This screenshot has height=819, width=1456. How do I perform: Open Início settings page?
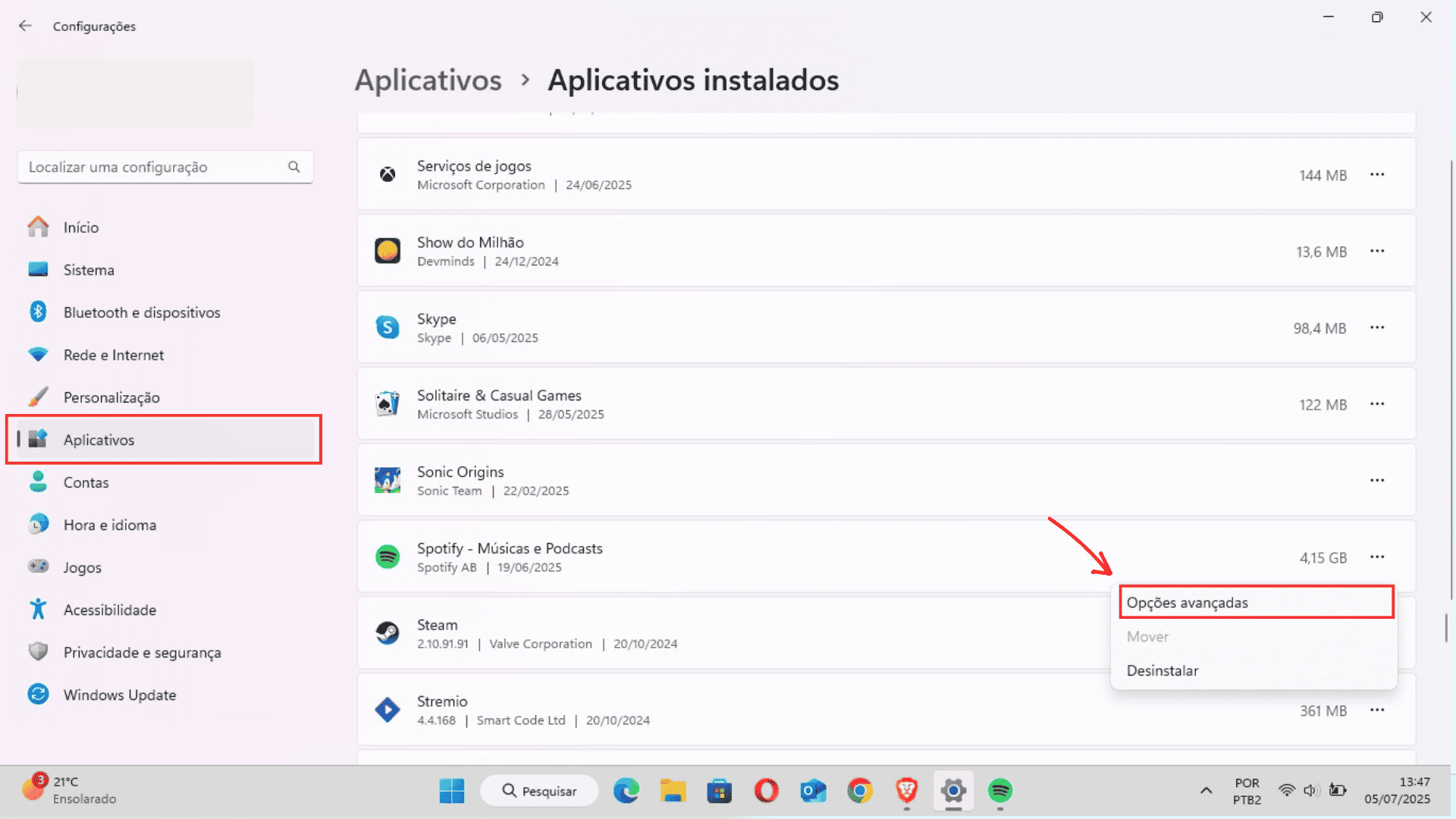pos(165,227)
